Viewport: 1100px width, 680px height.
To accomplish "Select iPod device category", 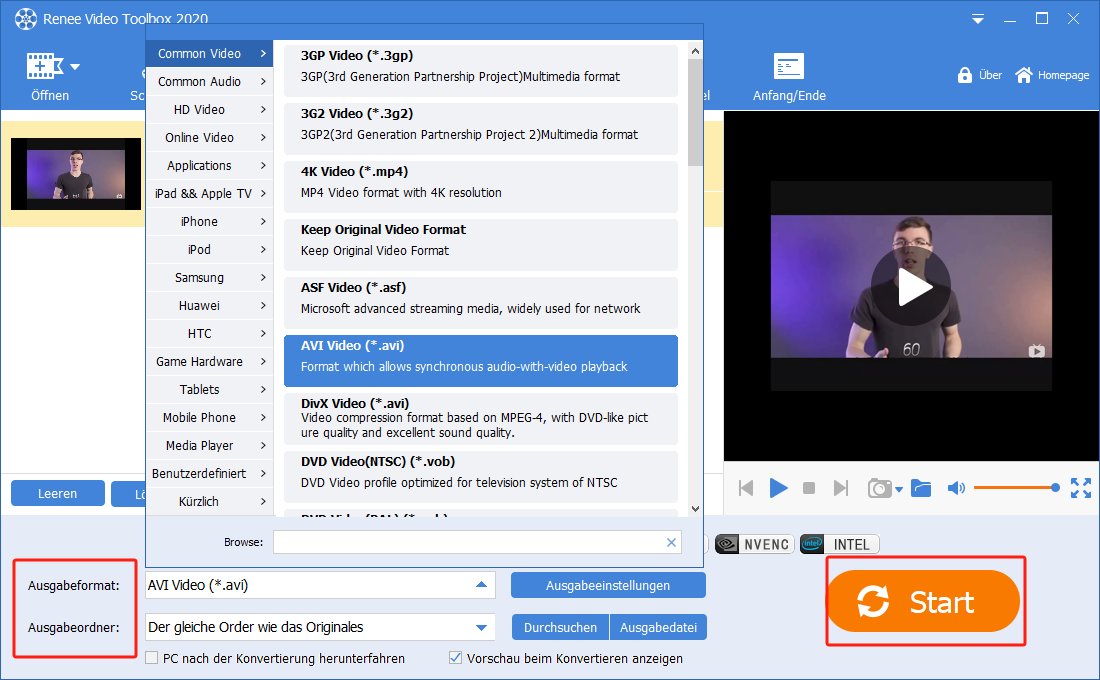I will tap(209, 250).
